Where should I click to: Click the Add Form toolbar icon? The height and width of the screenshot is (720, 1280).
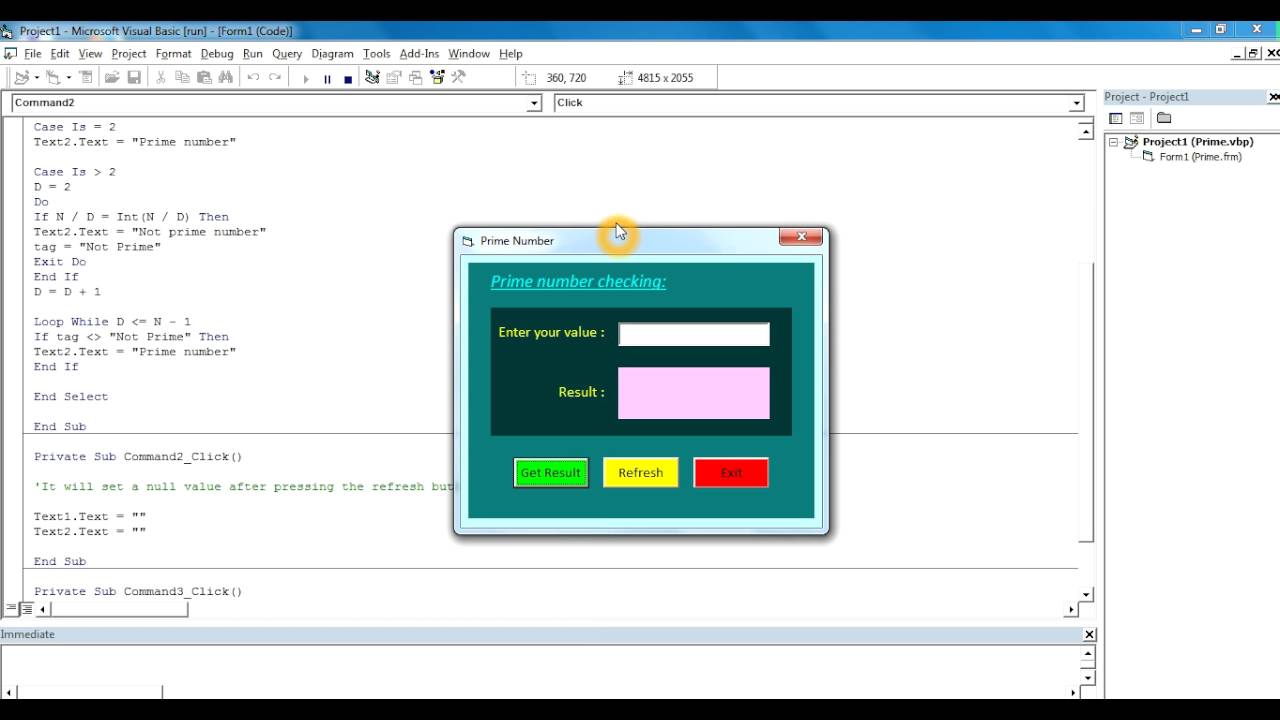pyautogui.click(x=52, y=77)
